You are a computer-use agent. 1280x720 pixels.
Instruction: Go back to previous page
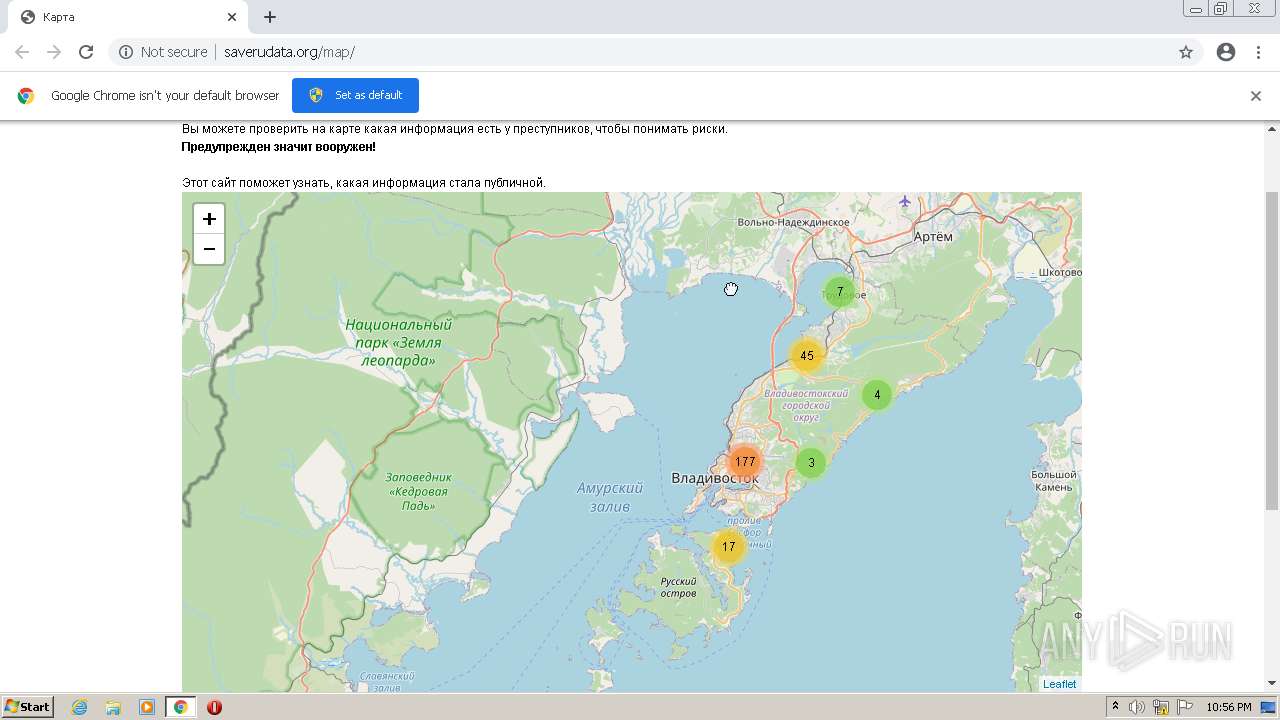coord(22,52)
